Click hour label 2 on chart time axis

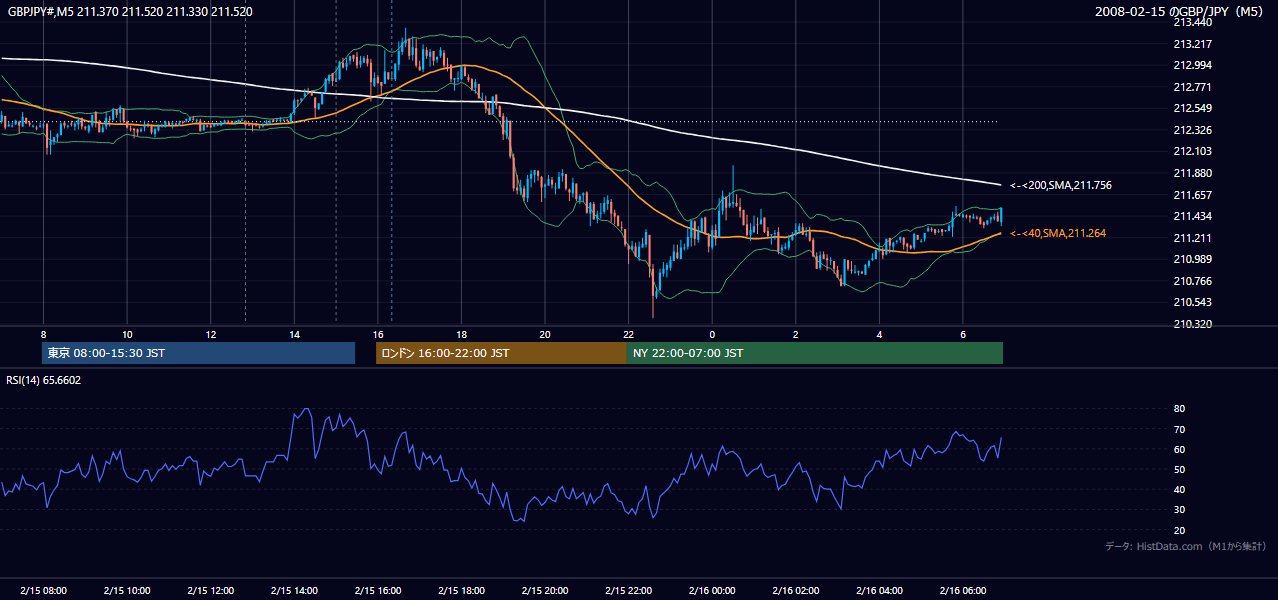pos(796,333)
